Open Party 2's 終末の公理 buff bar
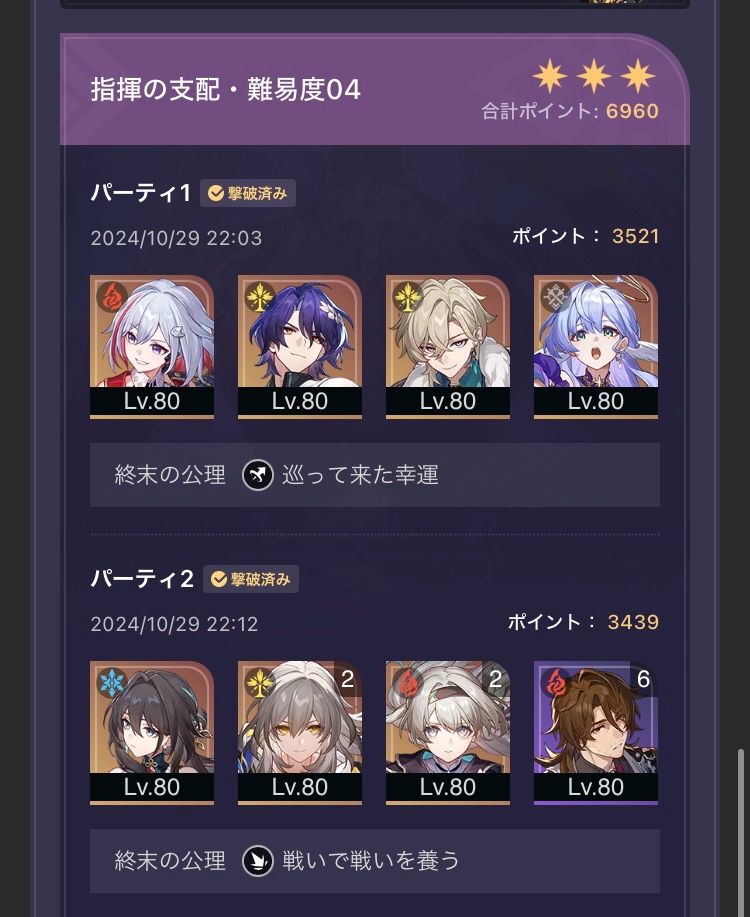Viewport: 750px width, 917px height. pos(375,861)
